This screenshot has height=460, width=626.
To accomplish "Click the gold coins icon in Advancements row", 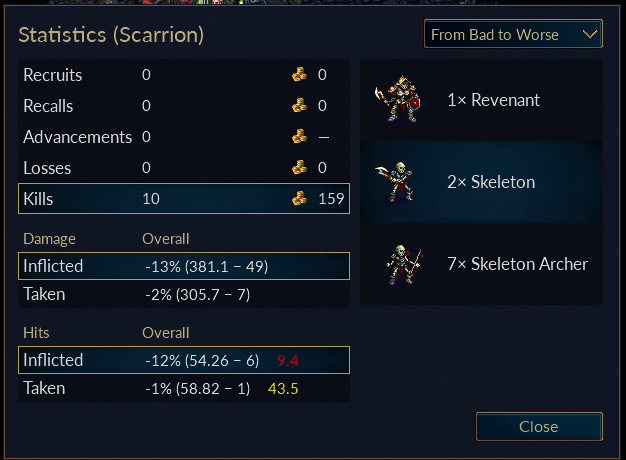I will [299, 137].
